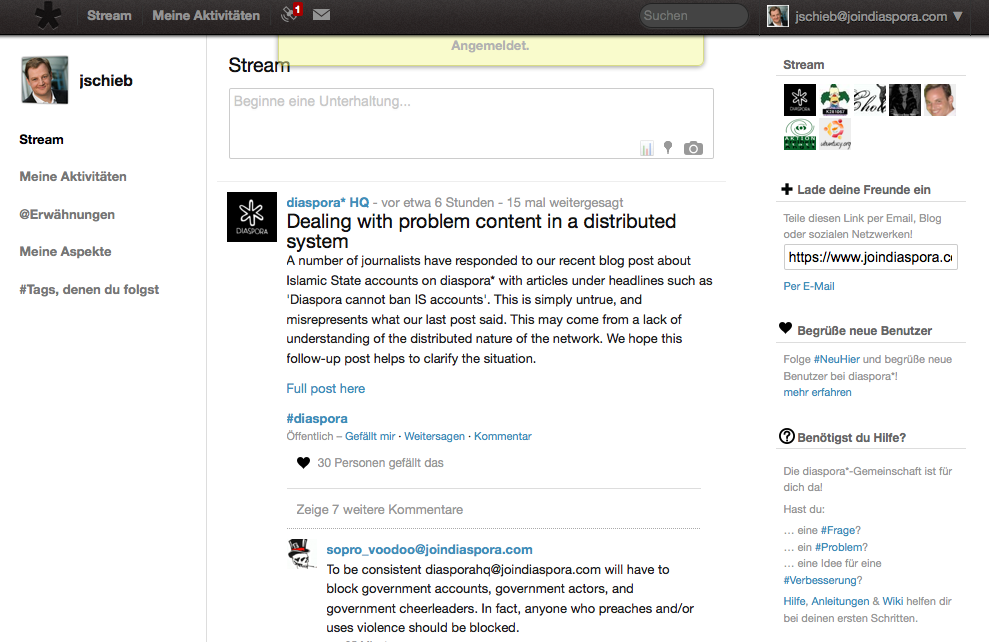Click the joindiaspora invite link field

(x=870, y=257)
